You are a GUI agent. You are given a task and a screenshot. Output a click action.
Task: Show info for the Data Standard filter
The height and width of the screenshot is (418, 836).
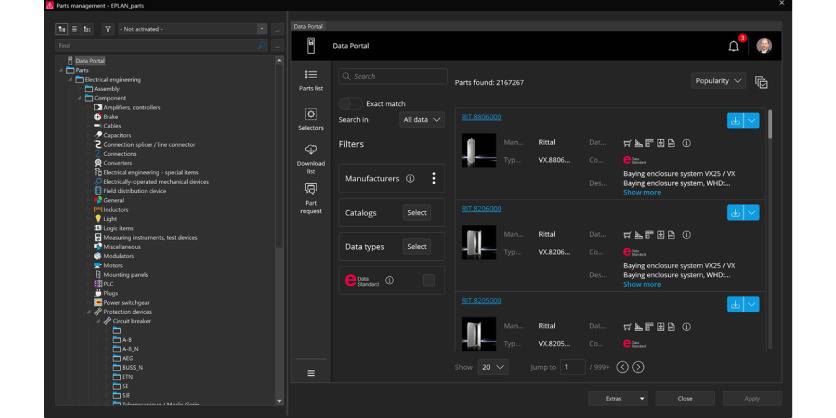point(390,280)
